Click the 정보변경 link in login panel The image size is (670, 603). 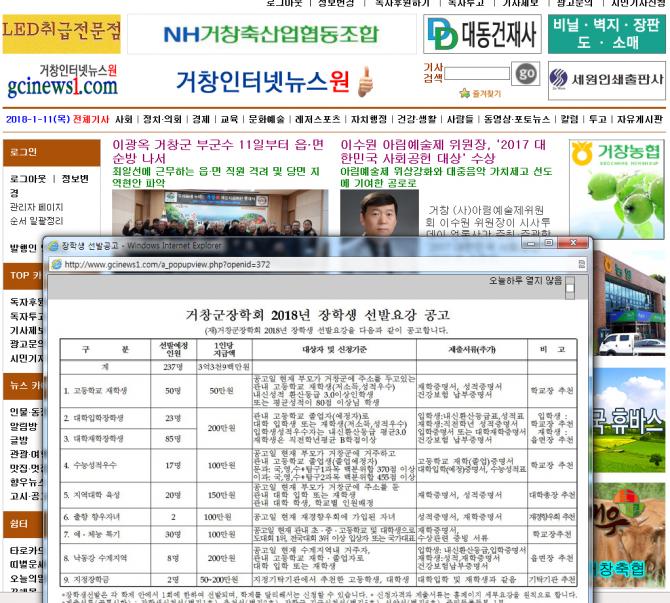click(x=75, y=179)
